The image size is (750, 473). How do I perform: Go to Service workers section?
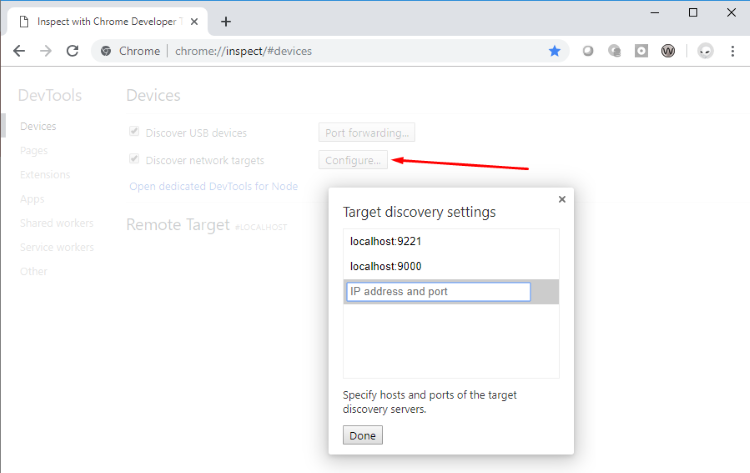[x=56, y=247]
